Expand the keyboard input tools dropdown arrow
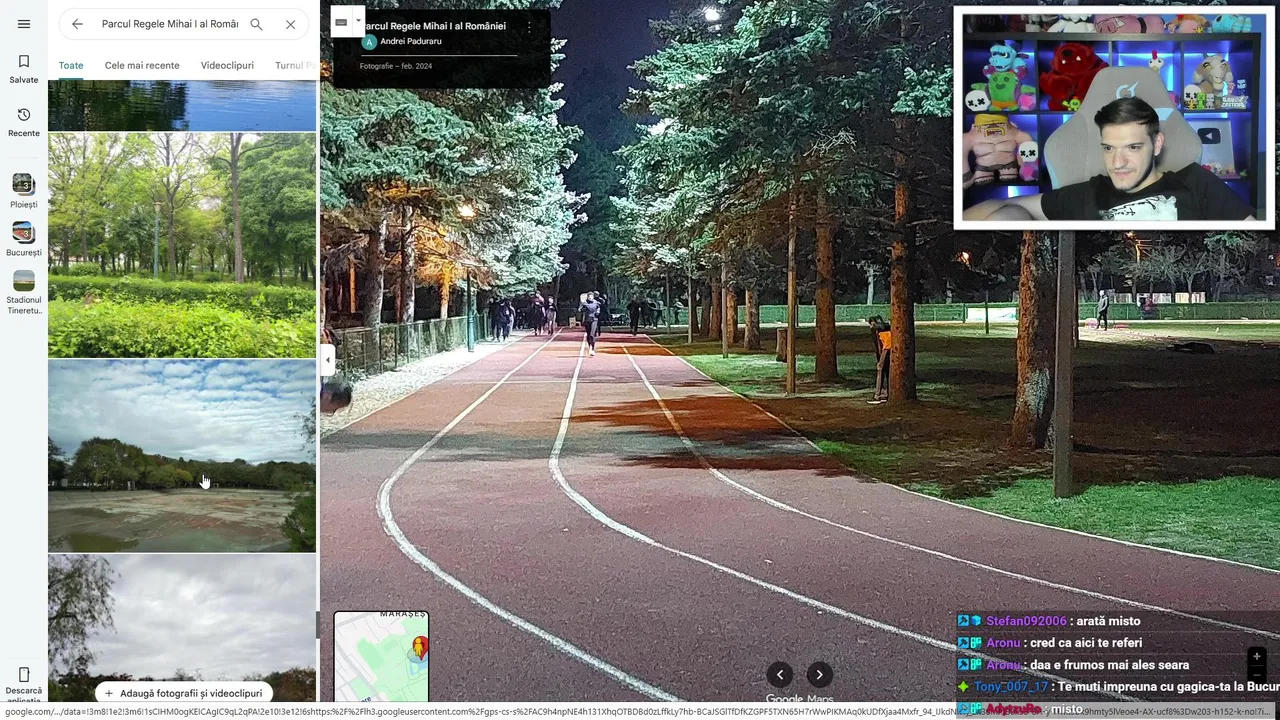1280x720 pixels. point(358,21)
